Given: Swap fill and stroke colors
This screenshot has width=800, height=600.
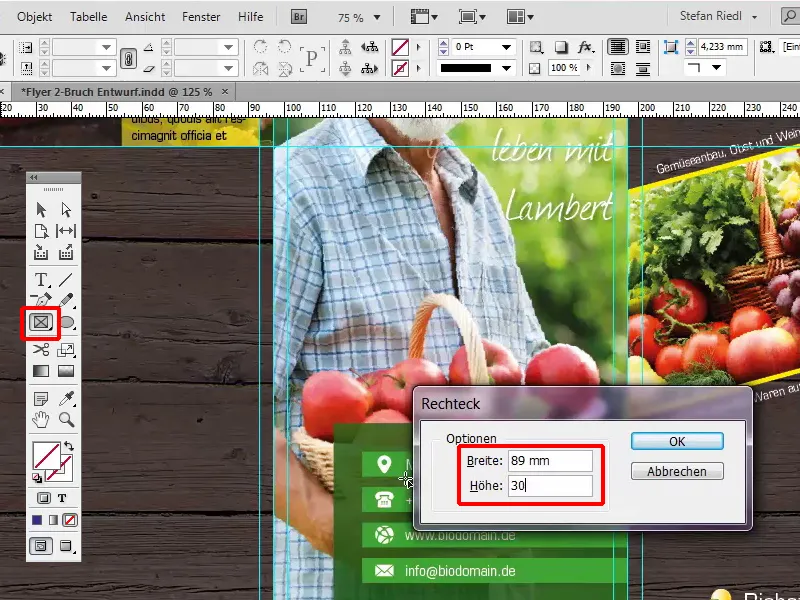Looking at the screenshot, I should tap(69, 446).
